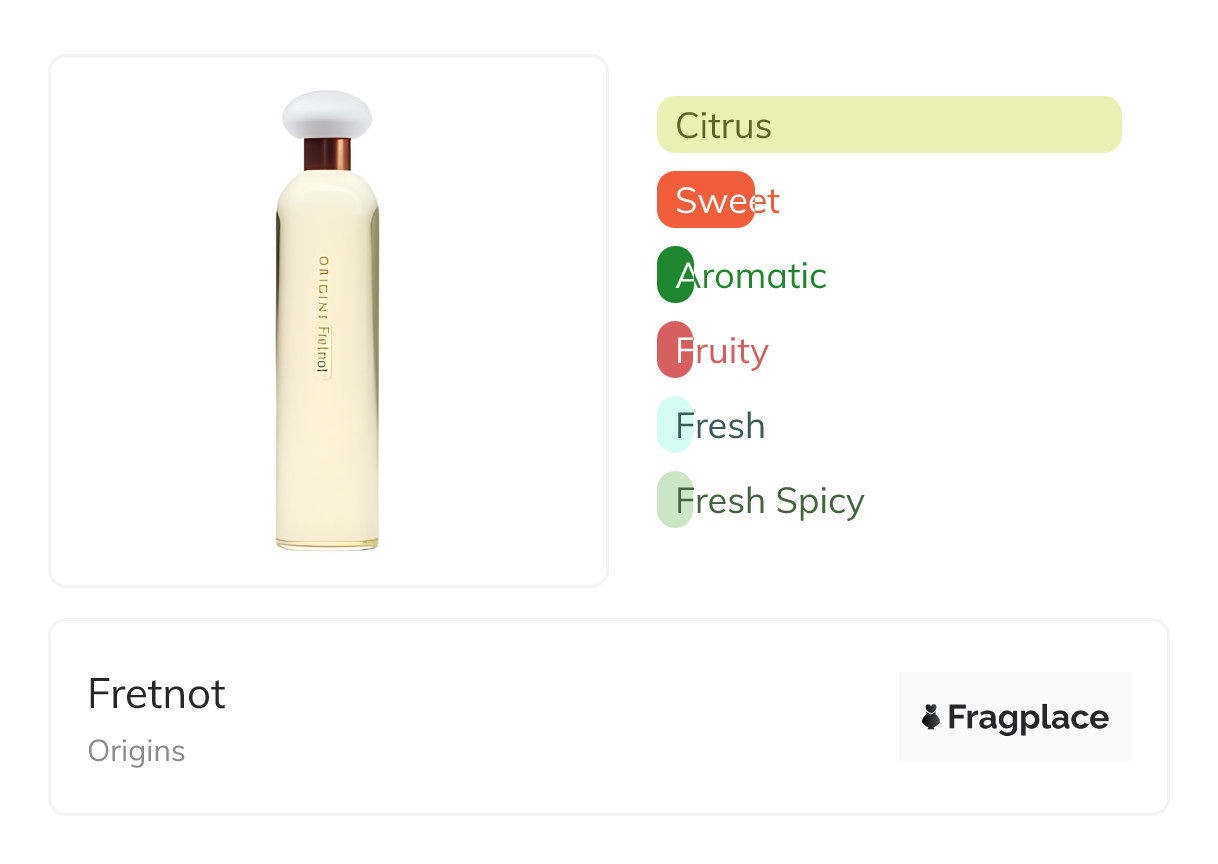
Task: Open the Fretnot product title
Action: 157,694
